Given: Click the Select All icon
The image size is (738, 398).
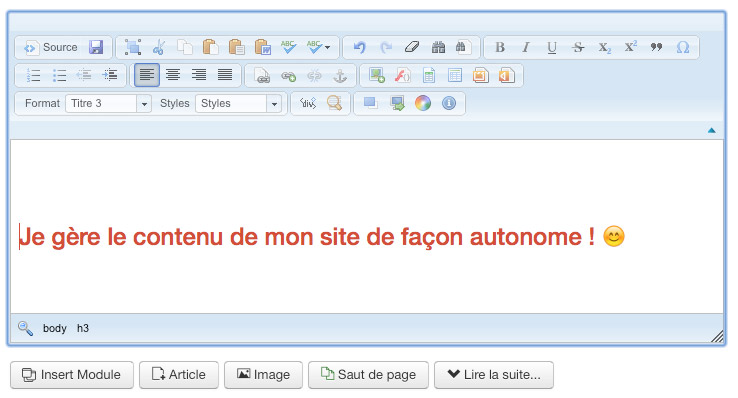Looking at the screenshot, I should tap(133, 47).
